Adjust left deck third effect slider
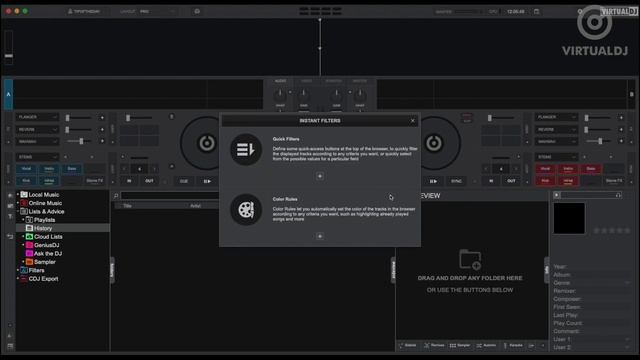Image resolution: width=640 pixels, height=360 pixels. pos(78,141)
